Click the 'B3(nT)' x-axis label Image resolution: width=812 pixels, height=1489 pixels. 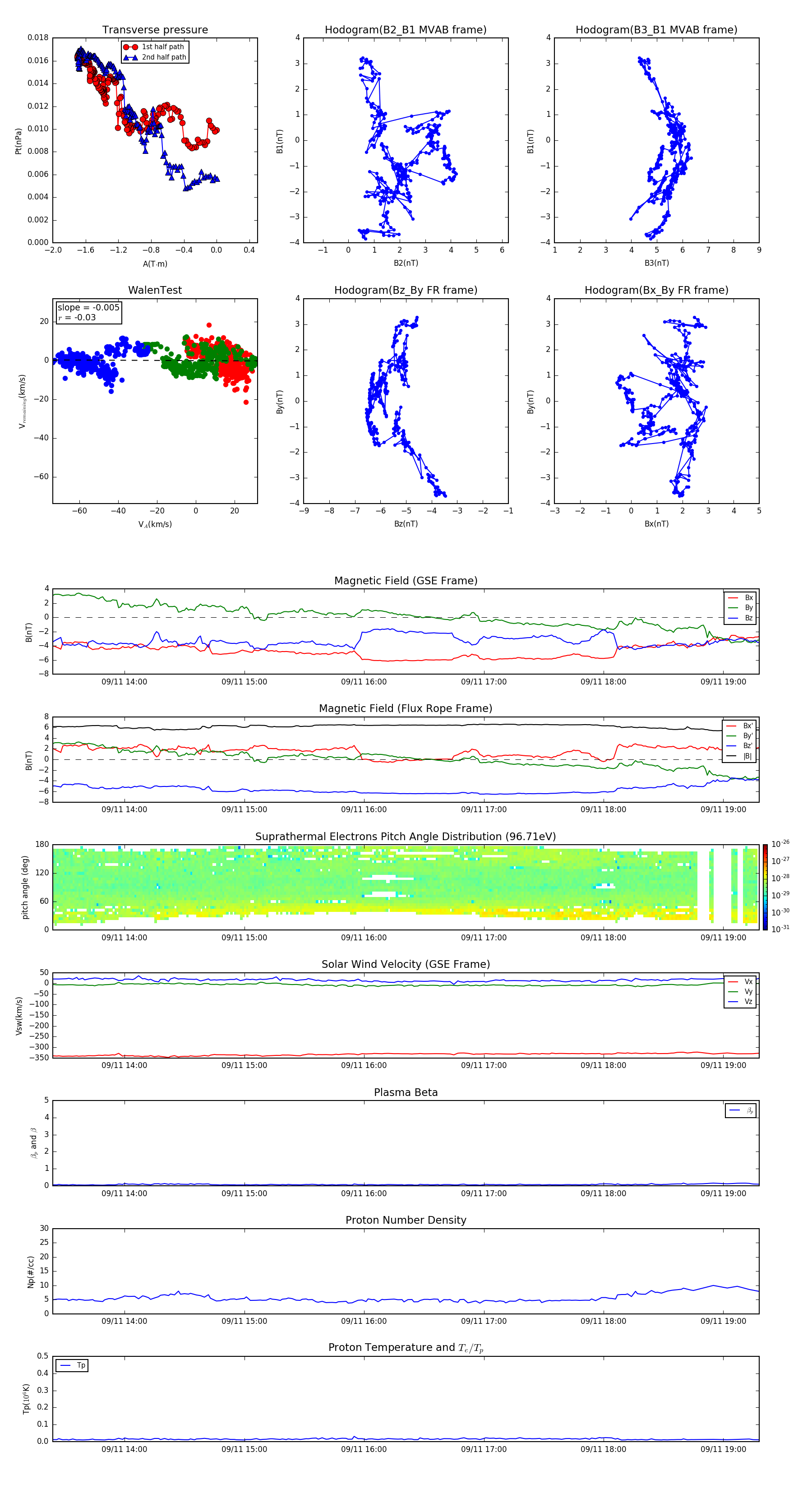click(656, 263)
